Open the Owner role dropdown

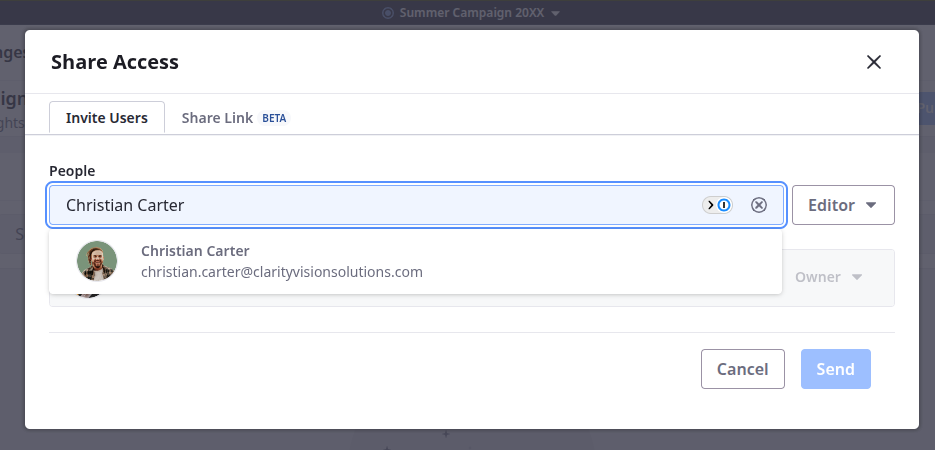(829, 277)
